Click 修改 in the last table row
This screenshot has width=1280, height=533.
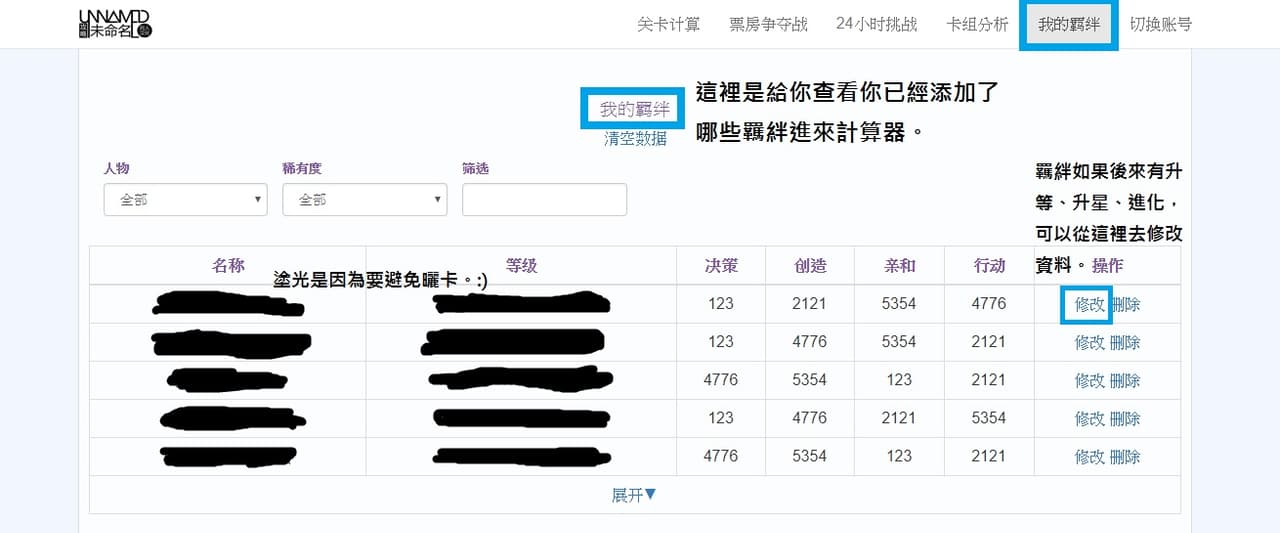point(1089,456)
